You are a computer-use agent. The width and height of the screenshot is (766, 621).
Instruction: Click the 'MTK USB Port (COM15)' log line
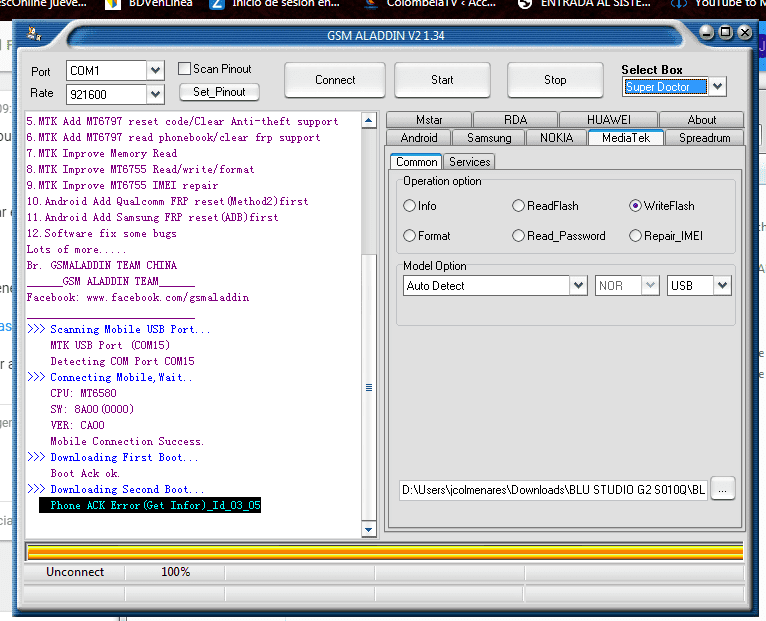click(110, 345)
